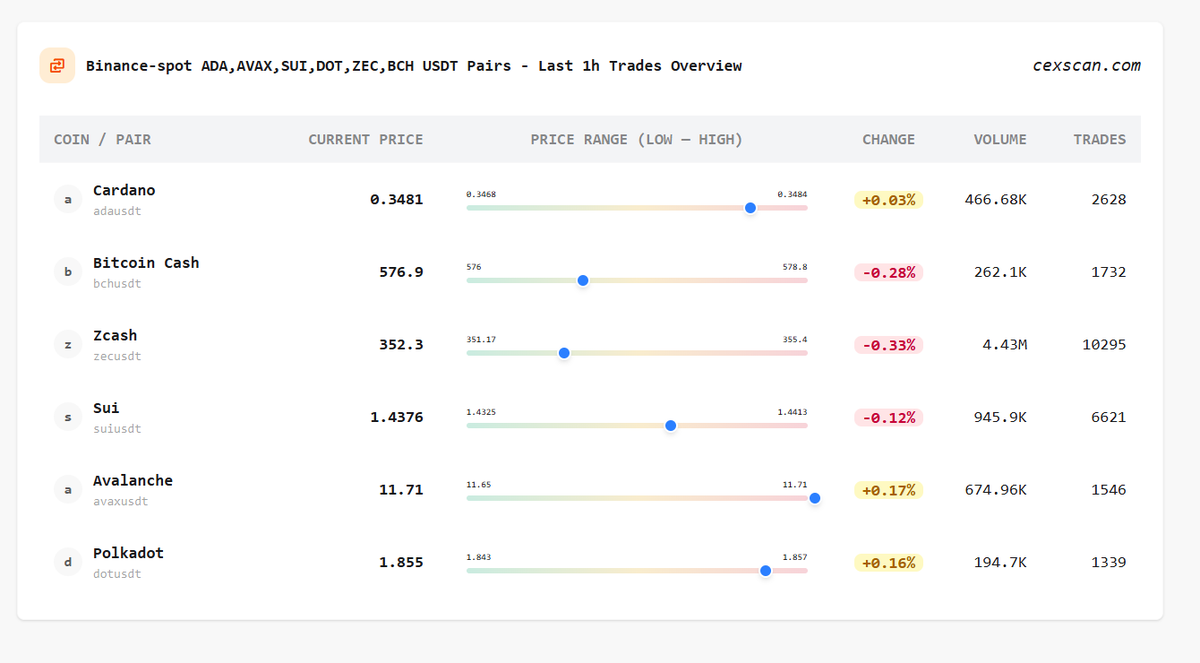Click the Zcash volume 4.43M

(1005, 345)
